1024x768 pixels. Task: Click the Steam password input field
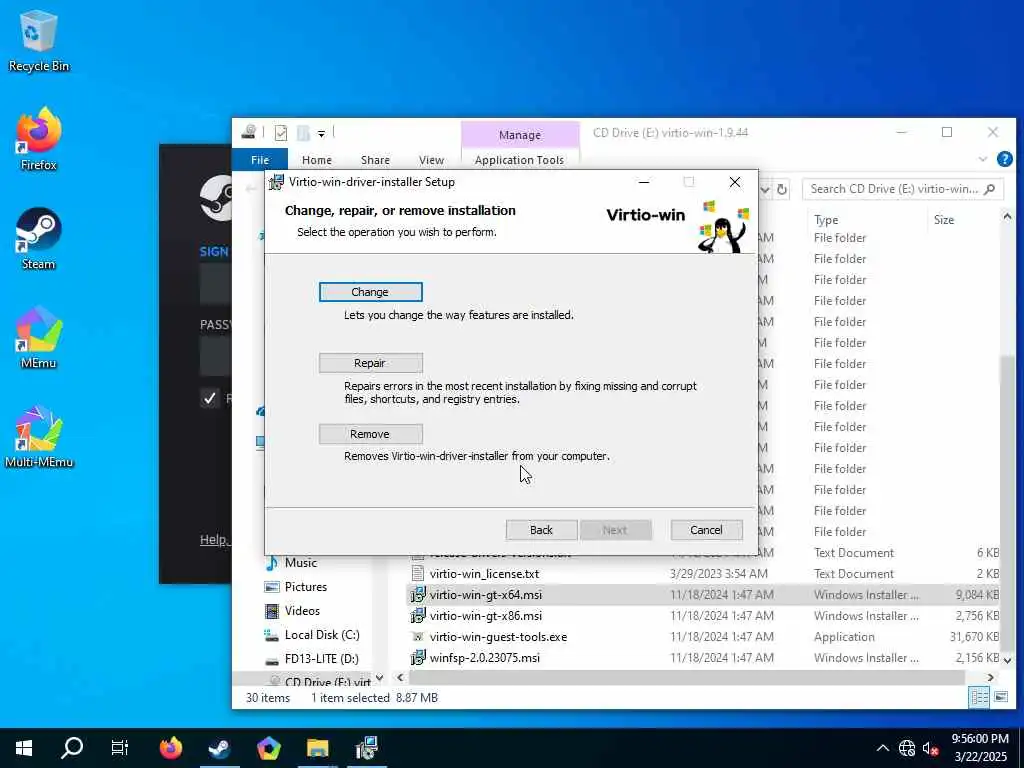[x=216, y=357]
